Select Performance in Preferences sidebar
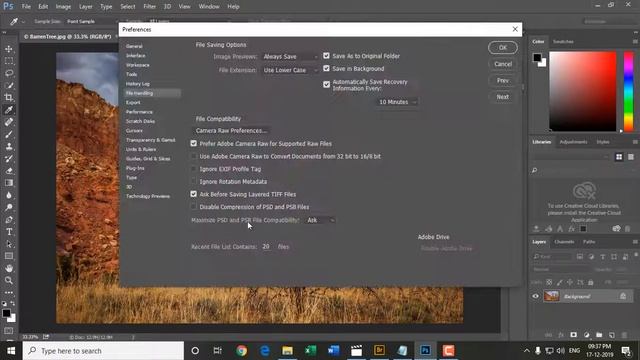The image size is (640, 360). click(139, 112)
